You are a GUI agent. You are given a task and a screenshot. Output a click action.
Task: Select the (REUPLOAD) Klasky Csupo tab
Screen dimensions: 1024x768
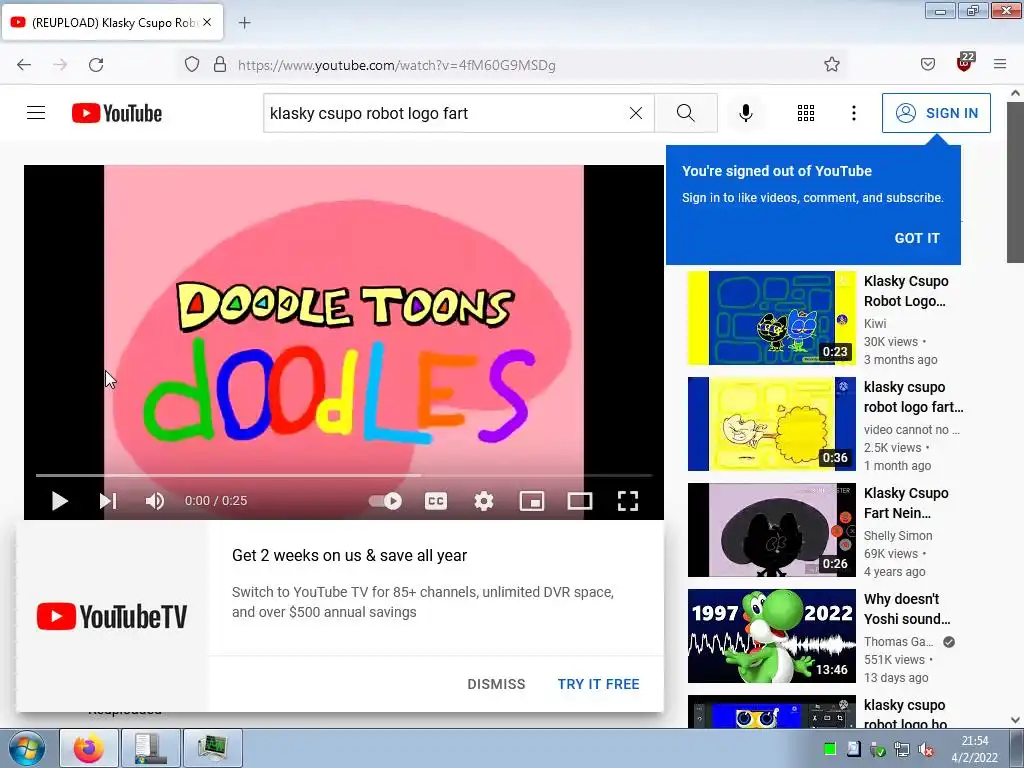pyautogui.click(x=112, y=22)
